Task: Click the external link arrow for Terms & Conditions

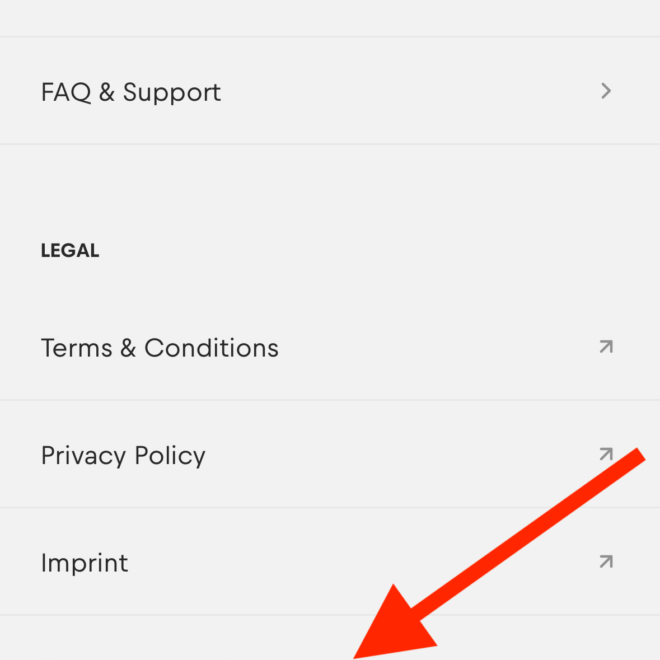Action: click(605, 347)
